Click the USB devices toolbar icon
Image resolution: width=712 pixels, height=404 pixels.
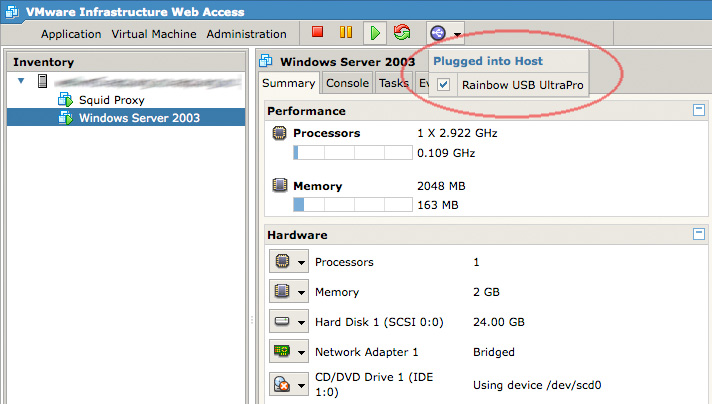[438, 33]
